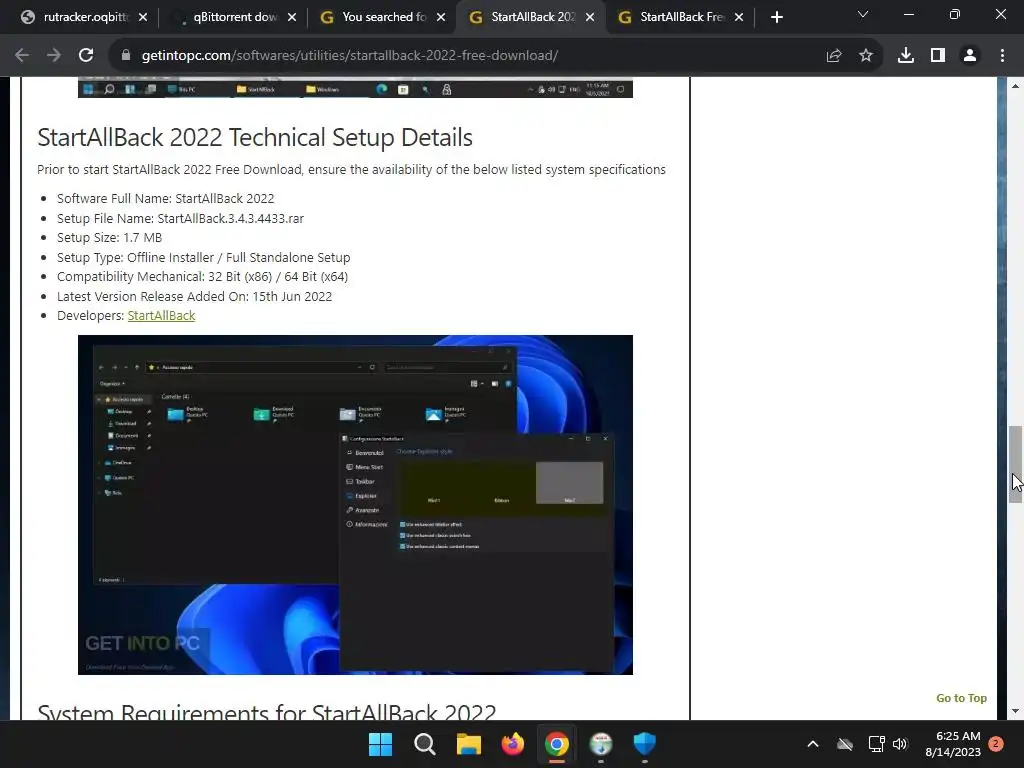The width and height of the screenshot is (1024, 768).
Task: Close the active StartAllBack 2022 tab
Action: point(590,17)
